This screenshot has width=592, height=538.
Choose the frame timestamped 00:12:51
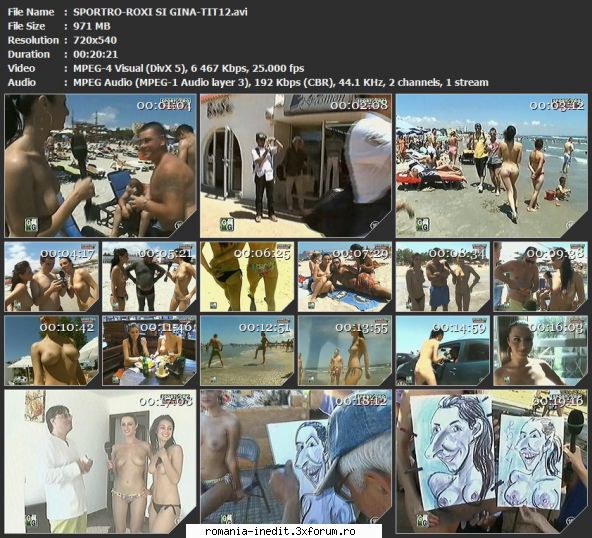coord(247,351)
